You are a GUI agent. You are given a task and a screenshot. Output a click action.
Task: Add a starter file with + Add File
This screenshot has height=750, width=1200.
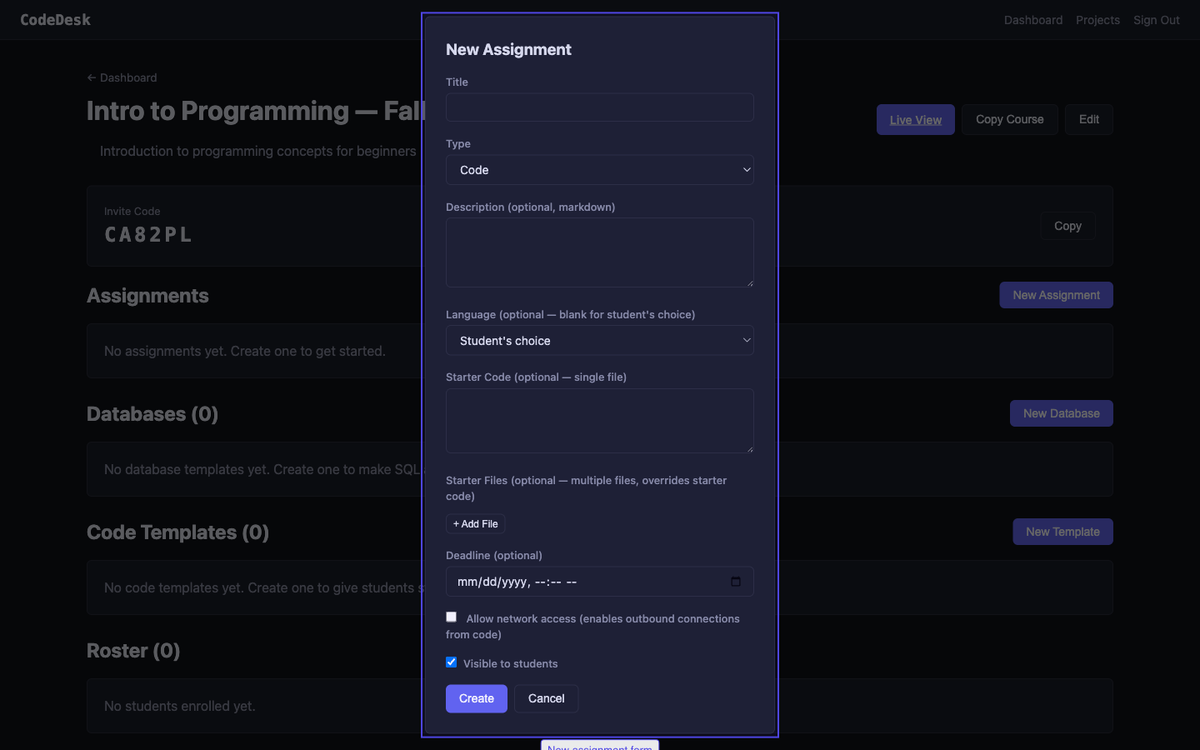pyautogui.click(x=475, y=523)
